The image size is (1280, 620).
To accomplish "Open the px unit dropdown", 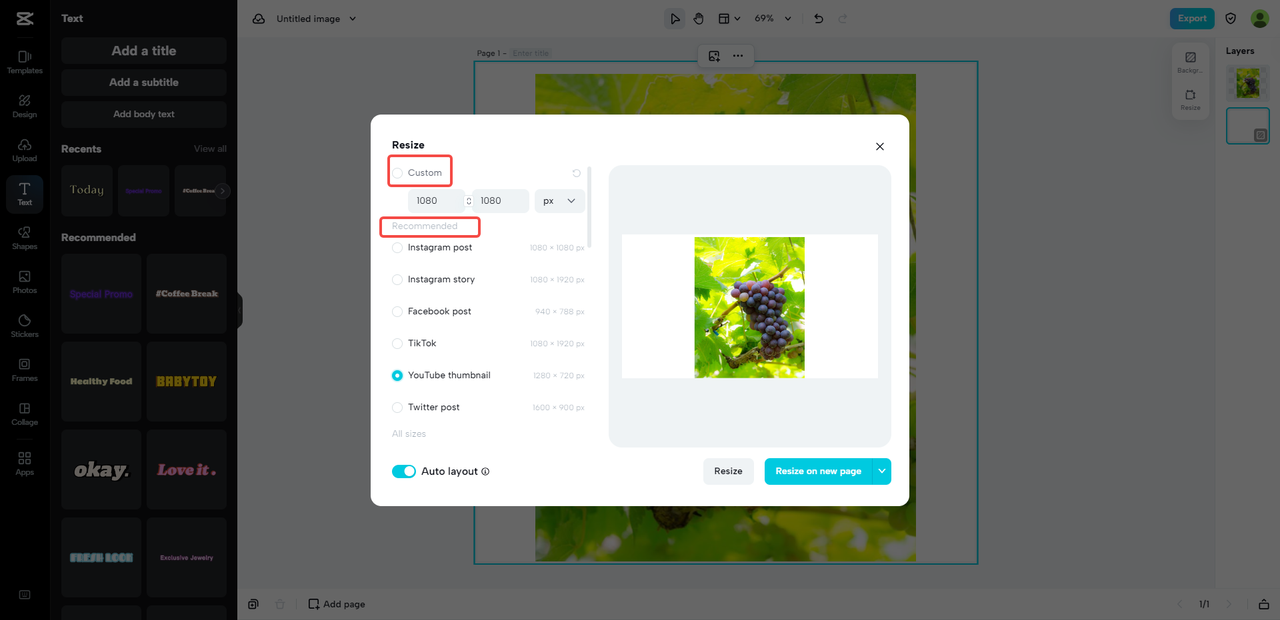I will pyautogui.click(x=560, y=201).
